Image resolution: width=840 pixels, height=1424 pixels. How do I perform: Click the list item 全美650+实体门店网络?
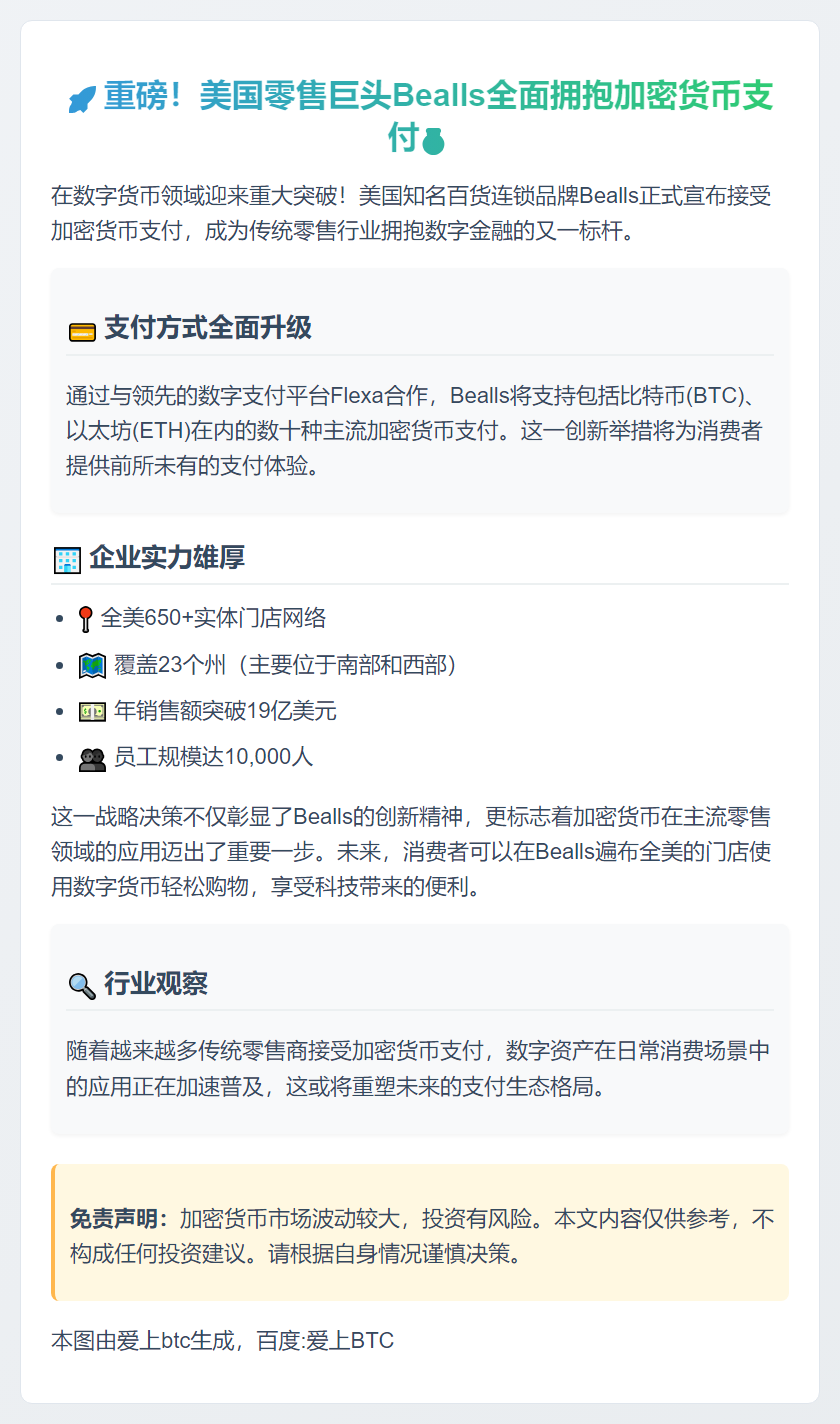point(213,618)
